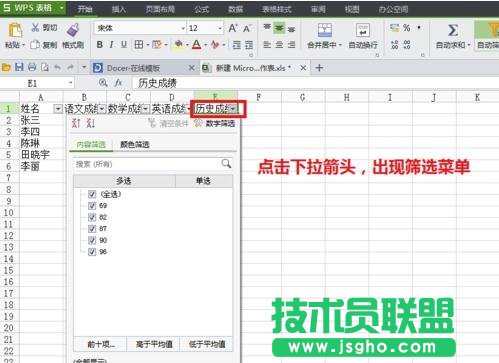Viewport: 499px width, 363px height.
Task: Decrease font size with smaller A icon
Action: pos(247,28)
